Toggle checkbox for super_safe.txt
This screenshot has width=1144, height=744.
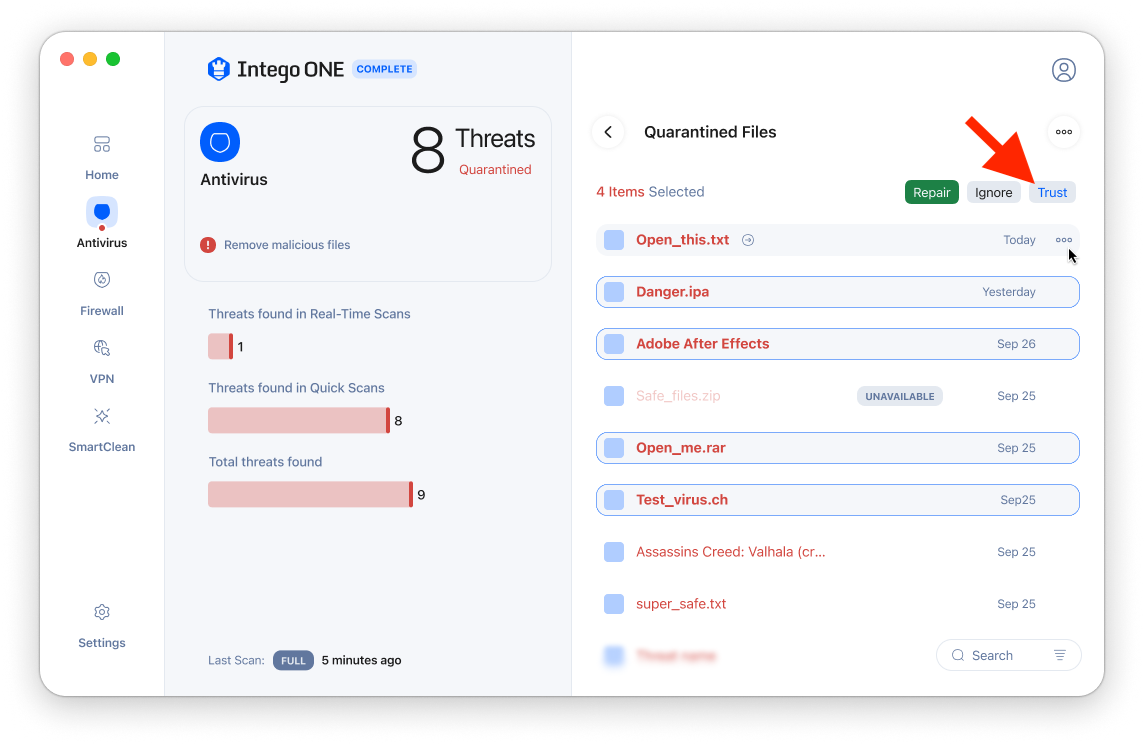pyautogui.click(x=614, y=604)
